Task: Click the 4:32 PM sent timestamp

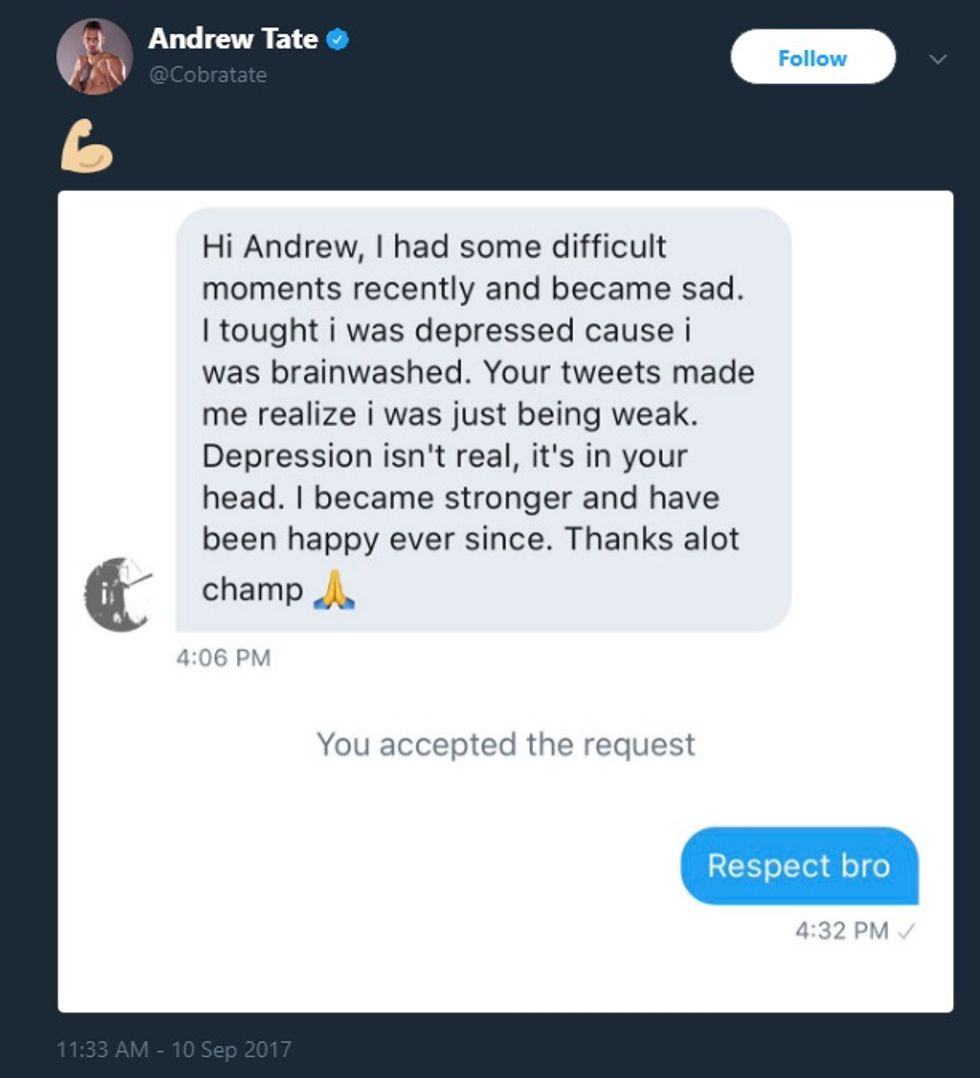Action: tap(841, 931)
